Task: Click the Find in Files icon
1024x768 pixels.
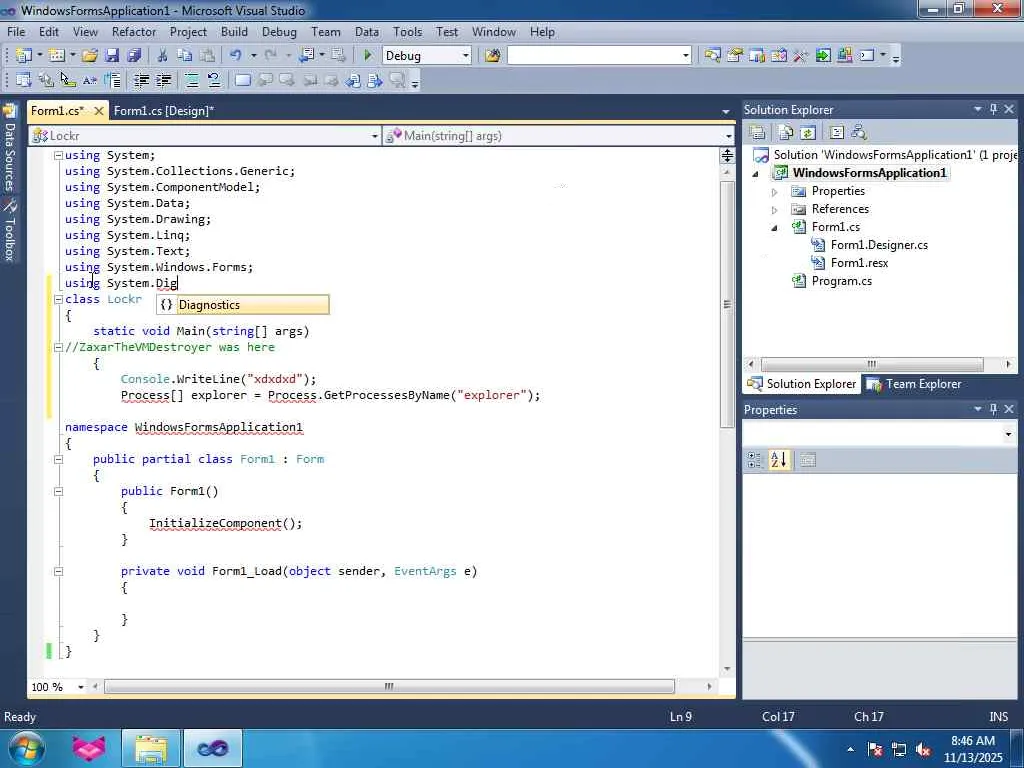Action: pyautogui.click(x=492, y=56)
